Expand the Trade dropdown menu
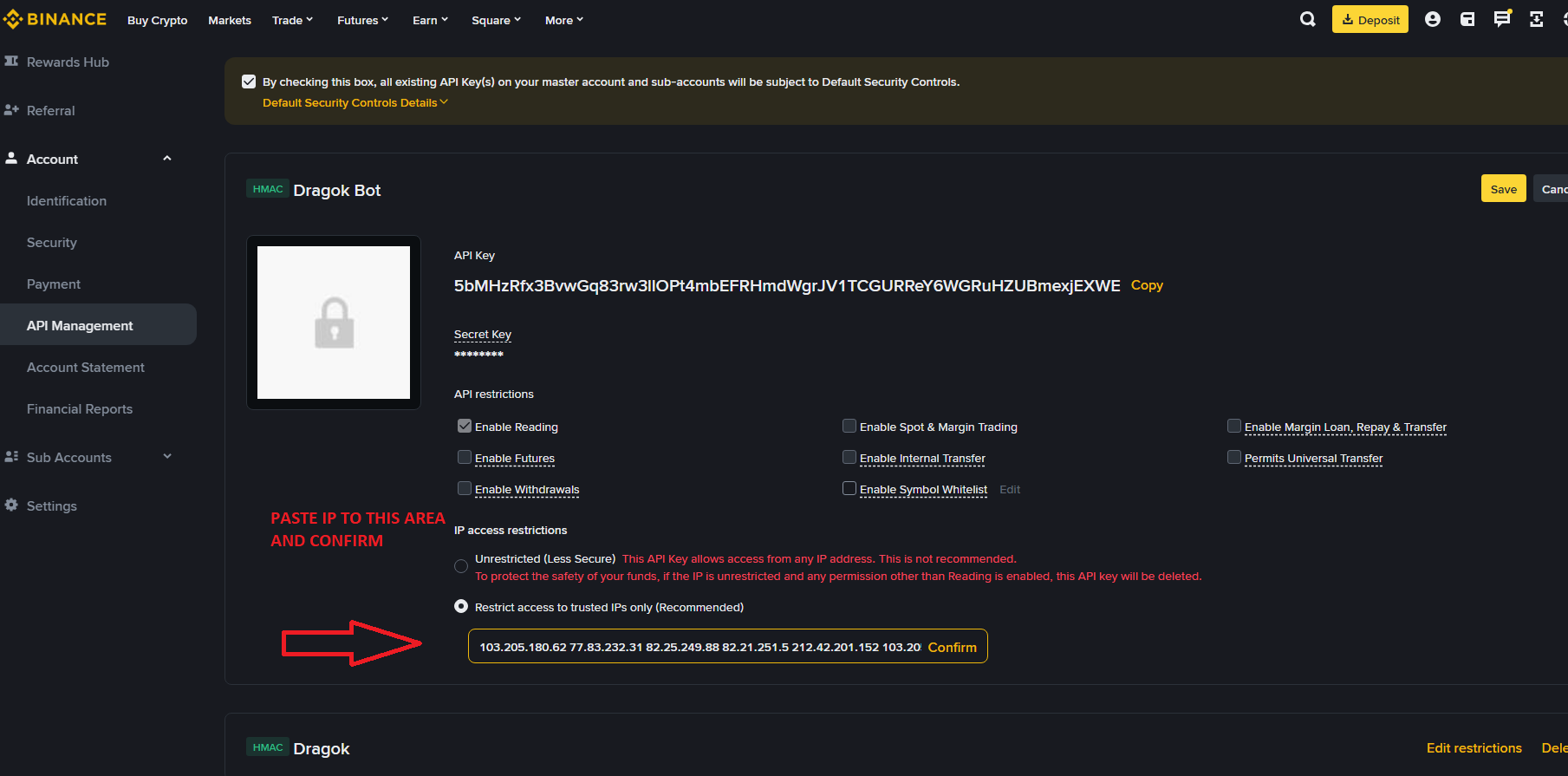The width and height of the screenshot is (1568, 776). coord(292,20)
